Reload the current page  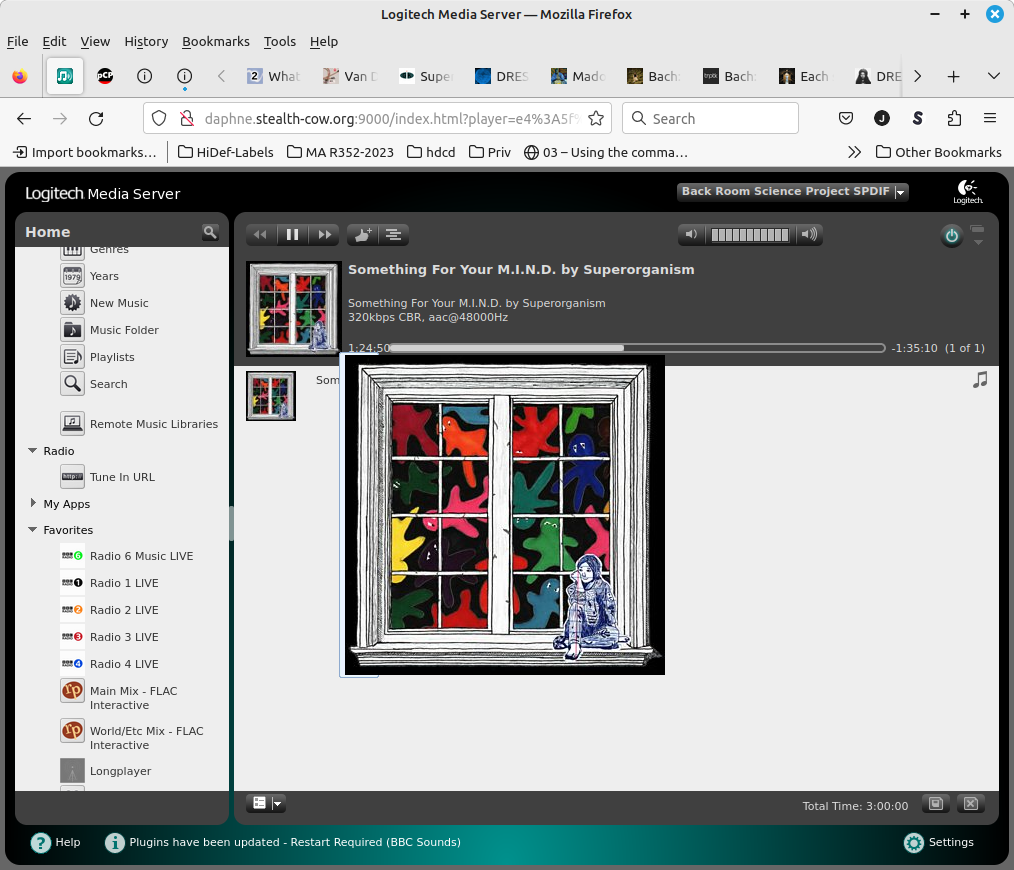coord(96,118)
